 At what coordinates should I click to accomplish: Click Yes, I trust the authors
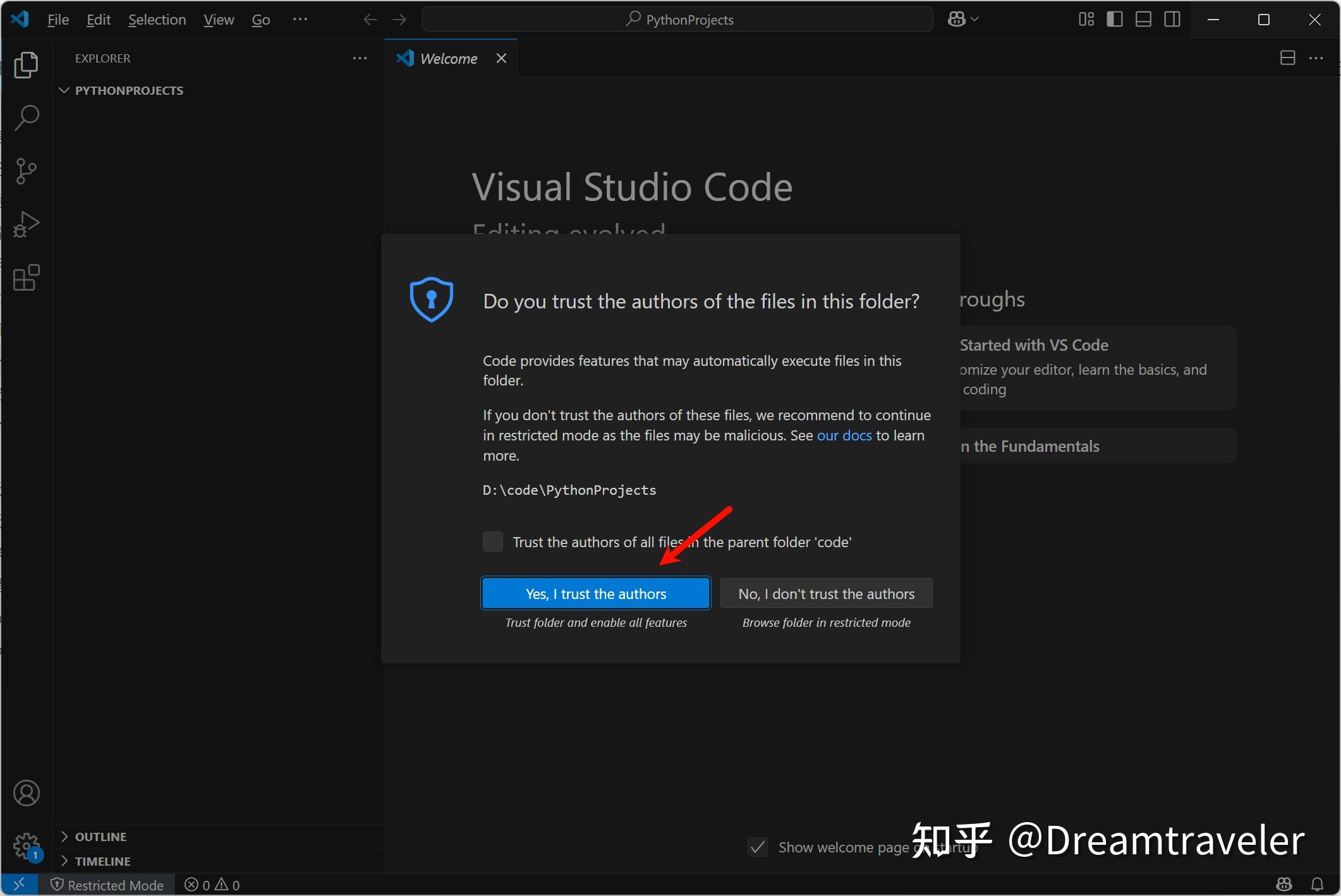click(595, 593)
